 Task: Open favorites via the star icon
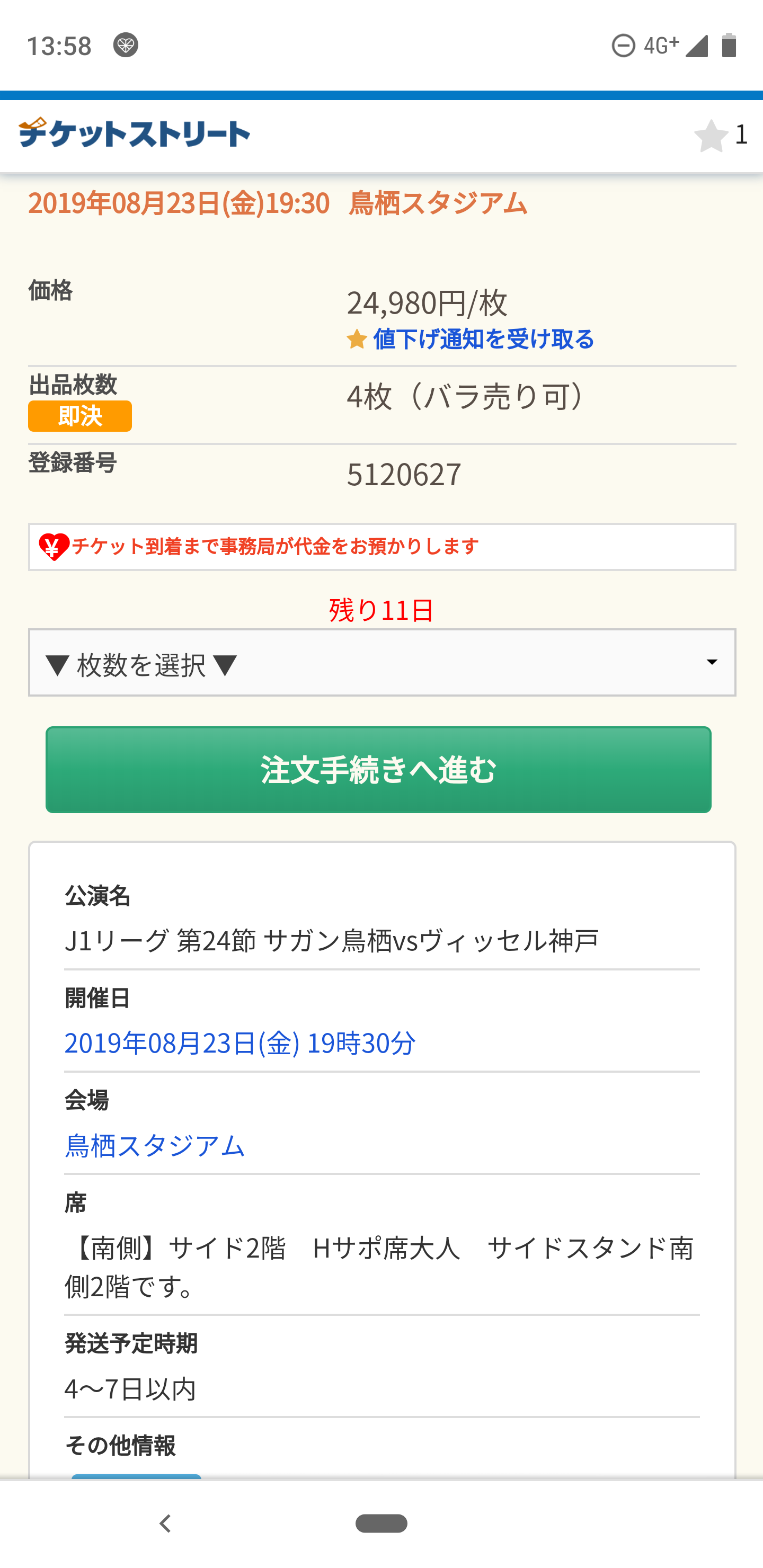(711, 135)
